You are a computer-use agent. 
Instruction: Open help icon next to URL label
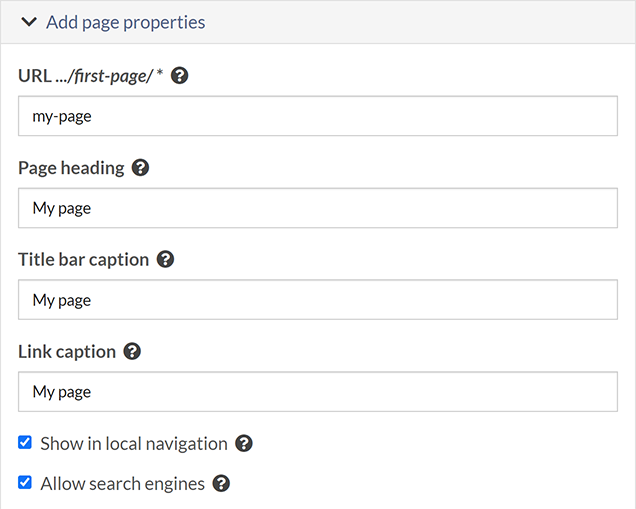(x=180, y=76)
